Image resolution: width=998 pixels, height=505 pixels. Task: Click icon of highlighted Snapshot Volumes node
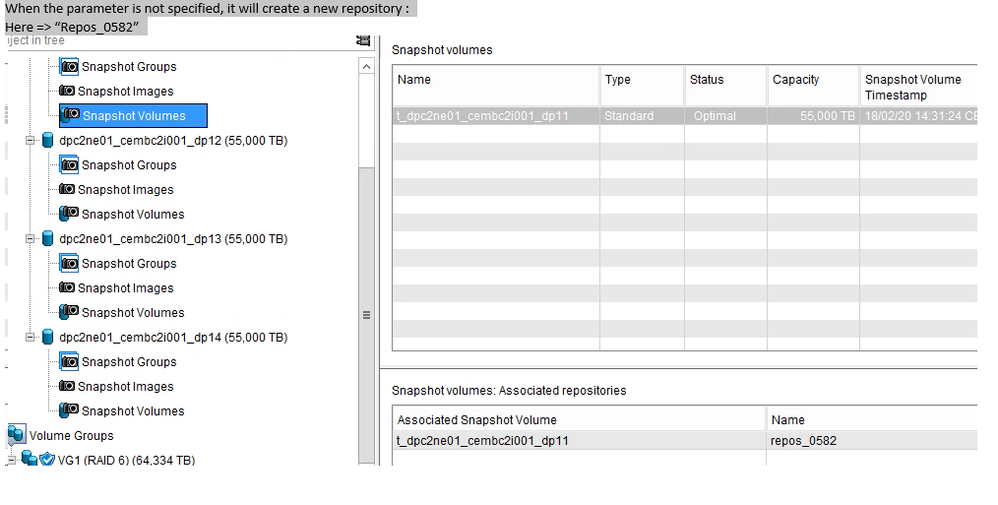click(70, 115)
